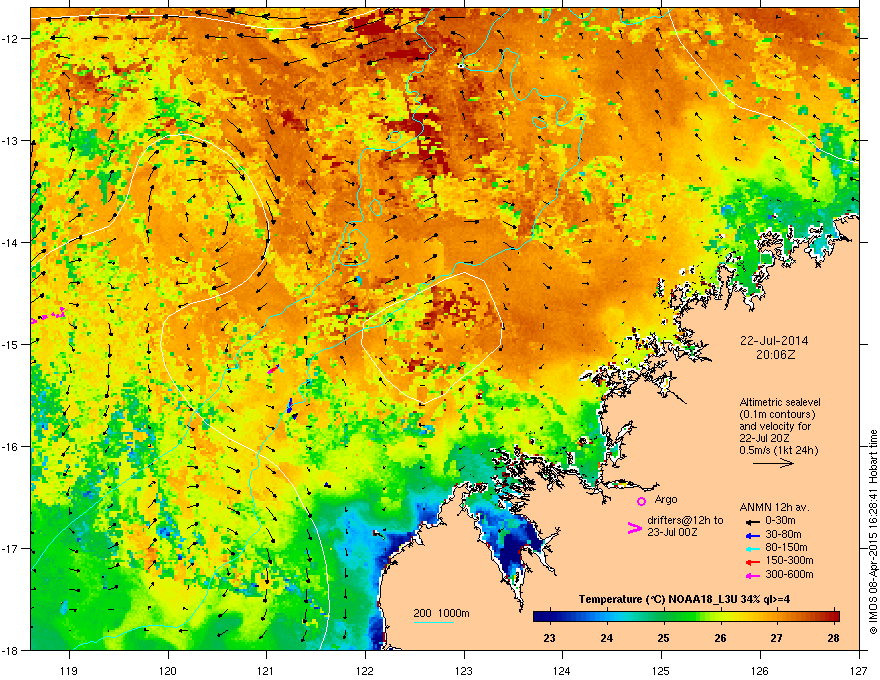Click the colorbar tick label '25'
Image resolution: width=880 pixels, height=680 pixels.
(663, 637)
